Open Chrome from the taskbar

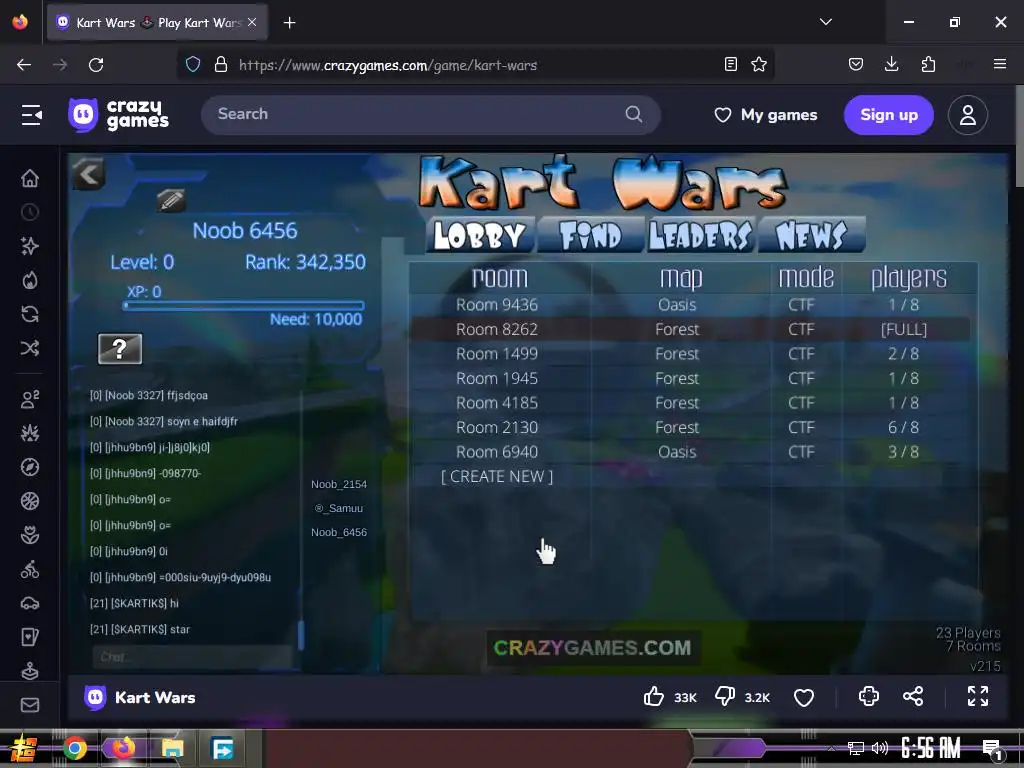[75, 748]
